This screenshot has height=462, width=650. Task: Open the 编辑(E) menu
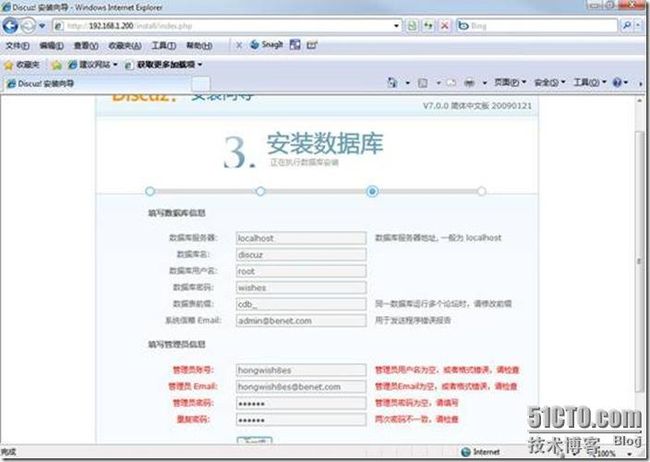point(51,45)
